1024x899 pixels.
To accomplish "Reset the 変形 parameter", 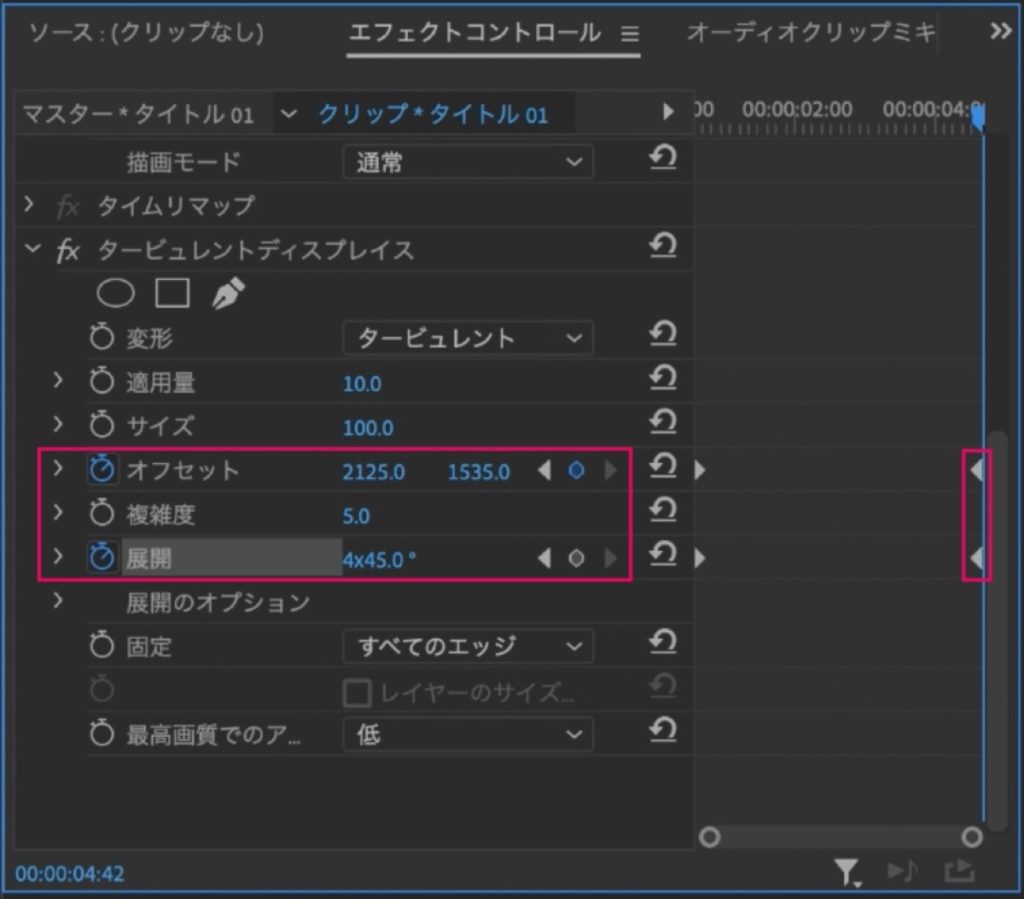I will 663,335.
